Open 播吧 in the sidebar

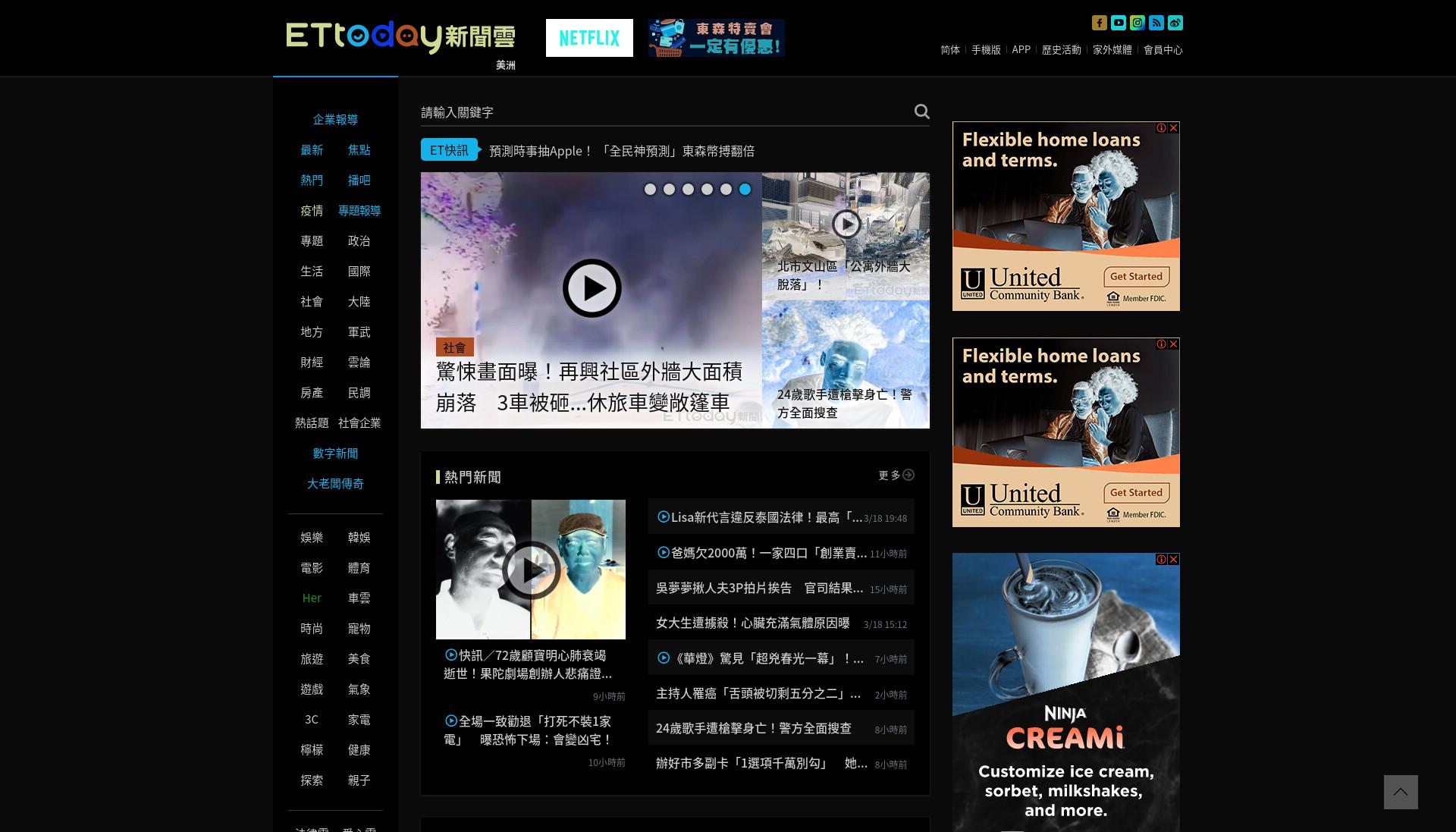point(359,180)
